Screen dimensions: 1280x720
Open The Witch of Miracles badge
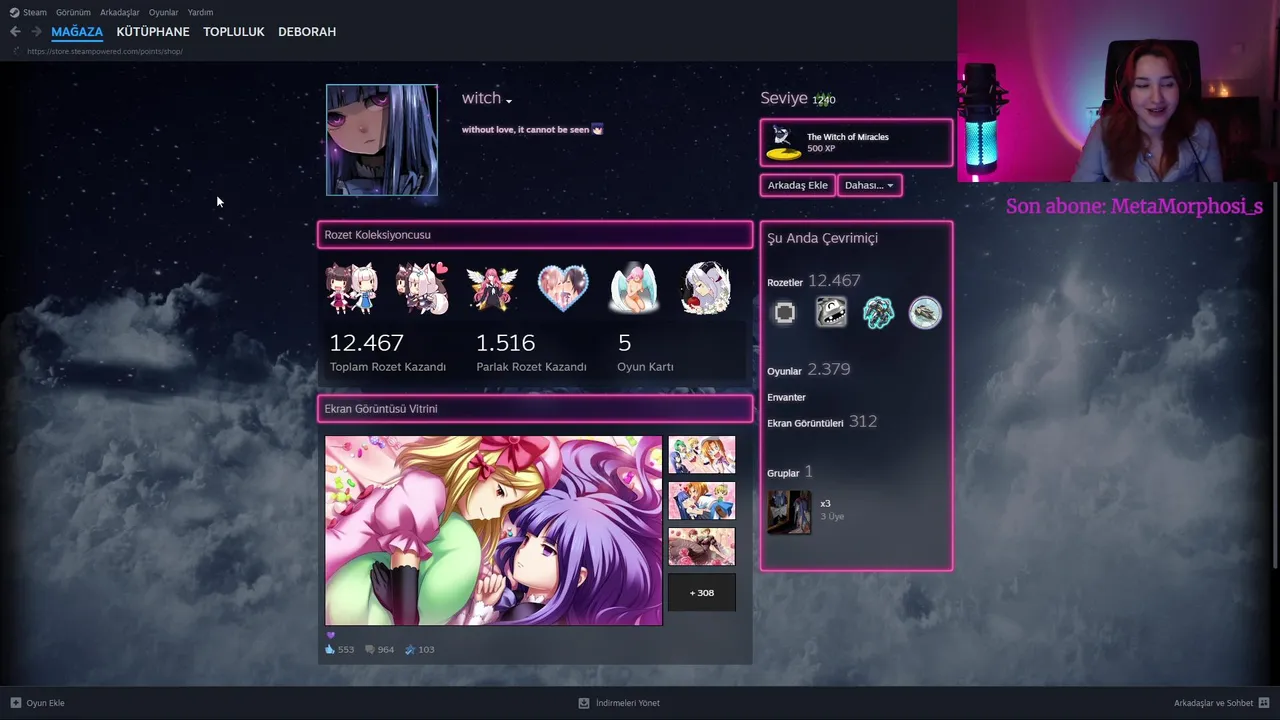pos(856,143)
